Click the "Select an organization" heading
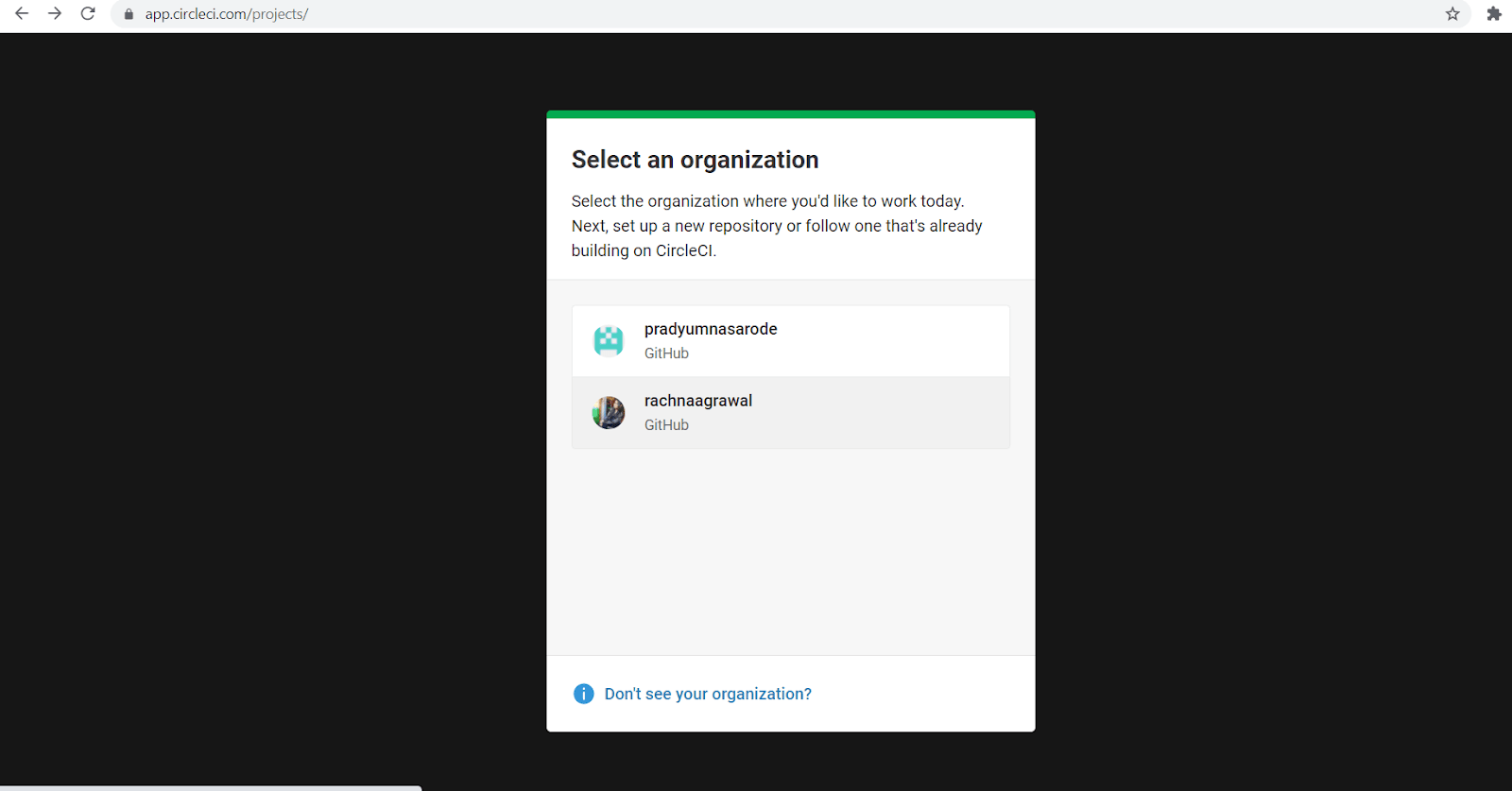Viewport: 1512px width, 791px height. [x=695, y=160]
